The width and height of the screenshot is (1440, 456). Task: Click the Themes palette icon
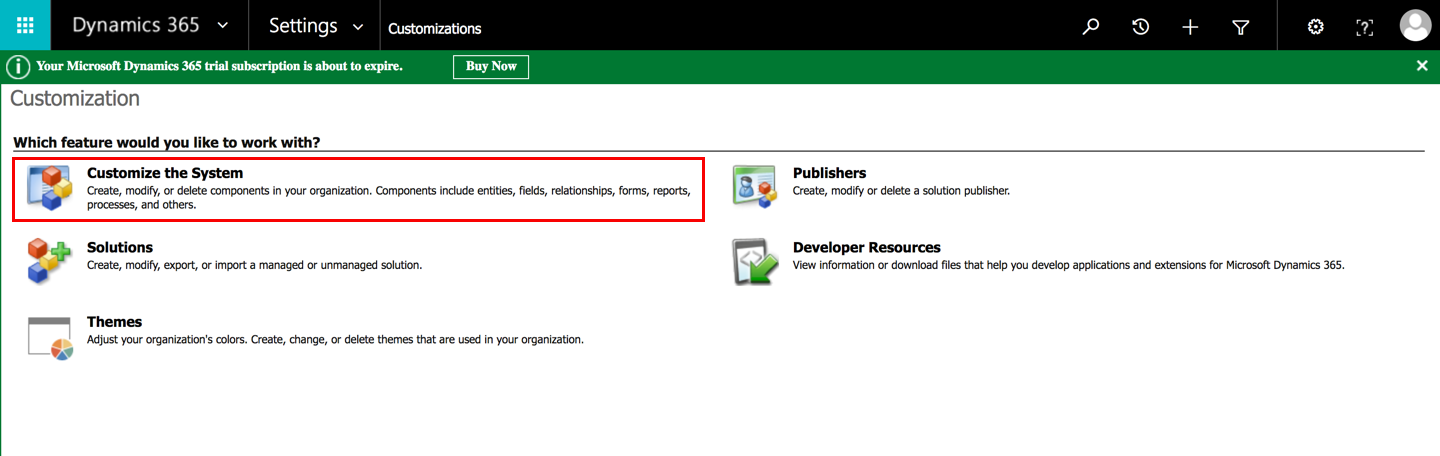pyautogui.click(x=50, y=338)
